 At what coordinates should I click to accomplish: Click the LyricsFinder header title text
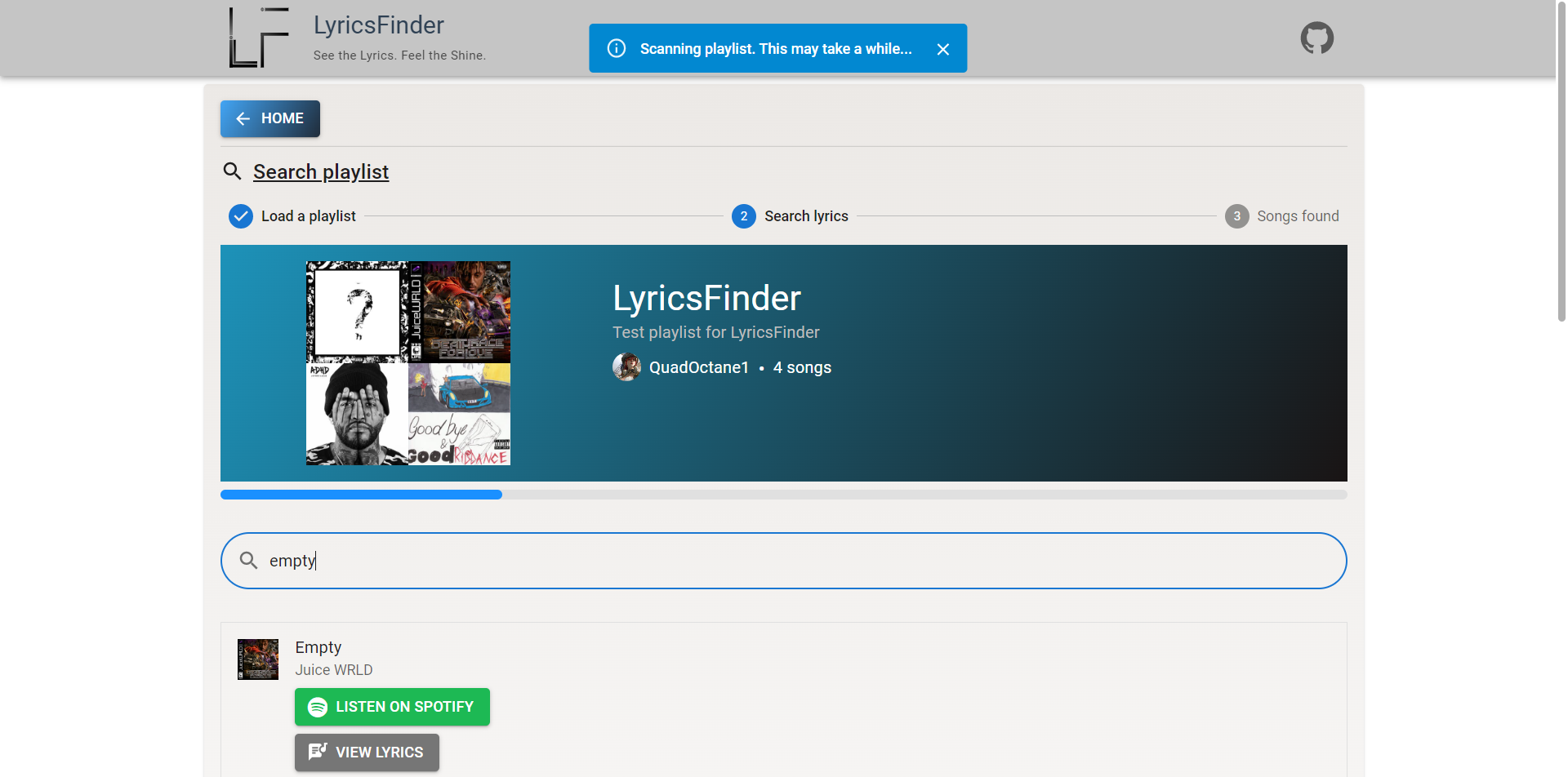(379, 25)
